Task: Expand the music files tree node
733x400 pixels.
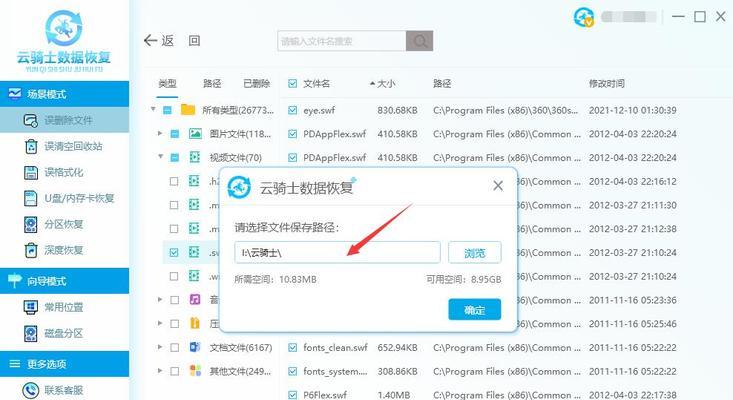Action: pos(160,299)
